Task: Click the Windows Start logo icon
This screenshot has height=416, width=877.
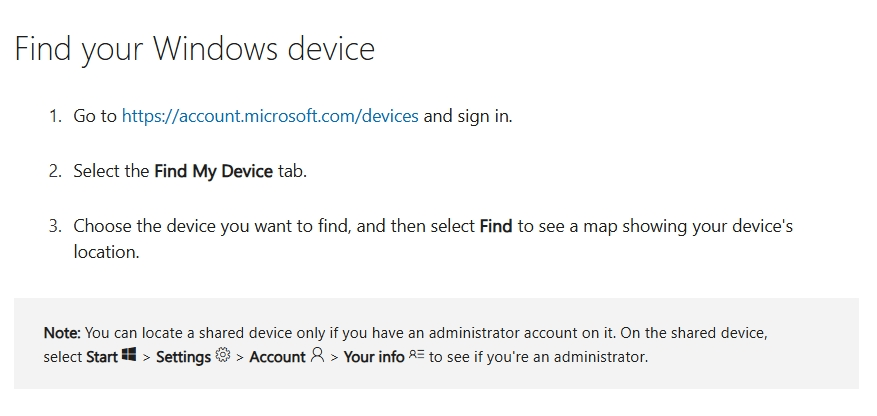Action: [x=129, y=356]
